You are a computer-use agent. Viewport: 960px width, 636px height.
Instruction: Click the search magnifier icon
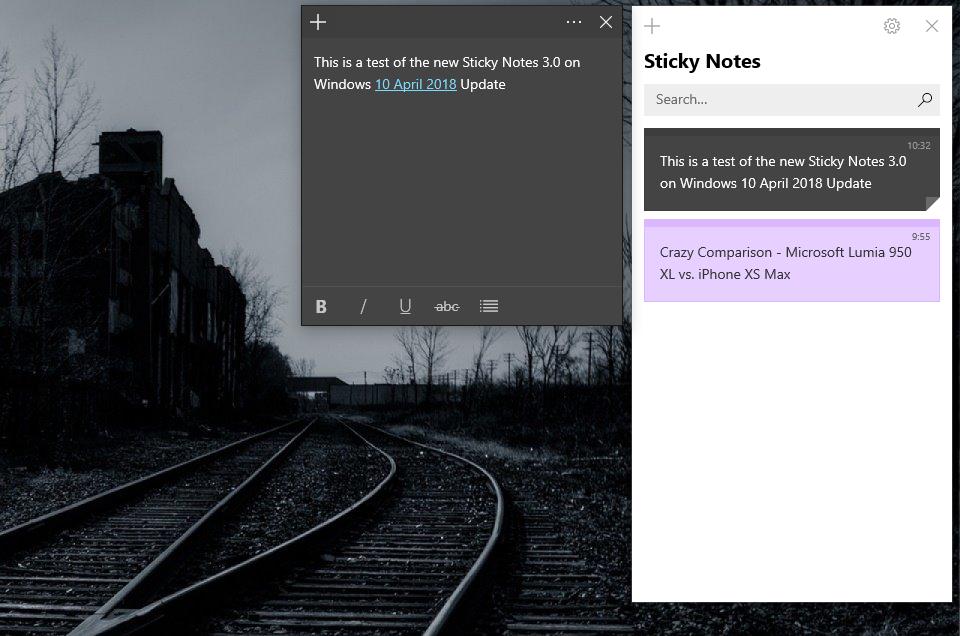924,100
